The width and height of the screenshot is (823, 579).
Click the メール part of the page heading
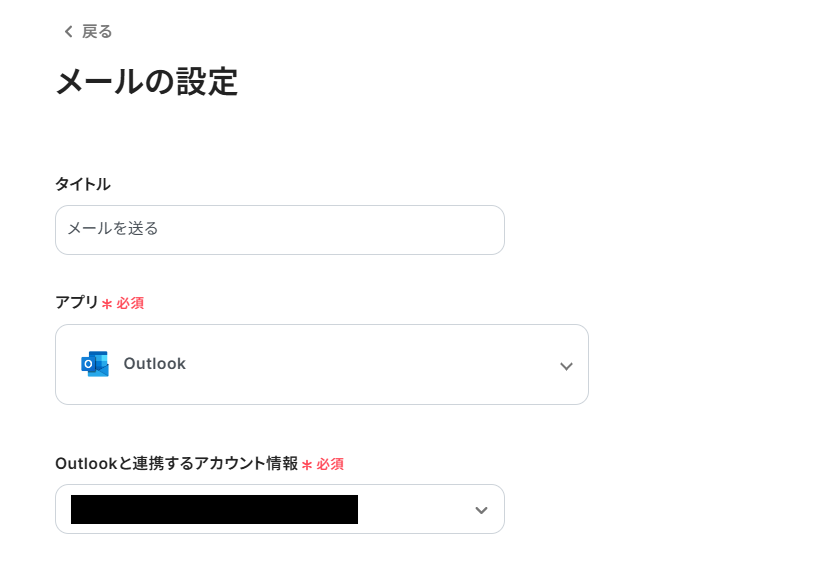(x=100, y=82)
